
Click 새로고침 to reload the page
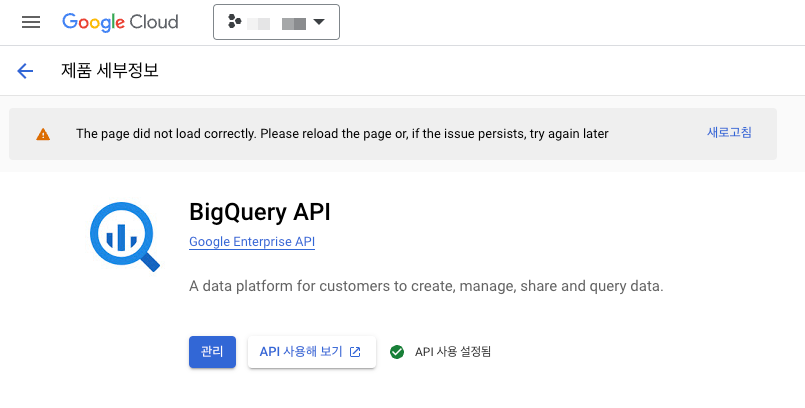point(729,132)
